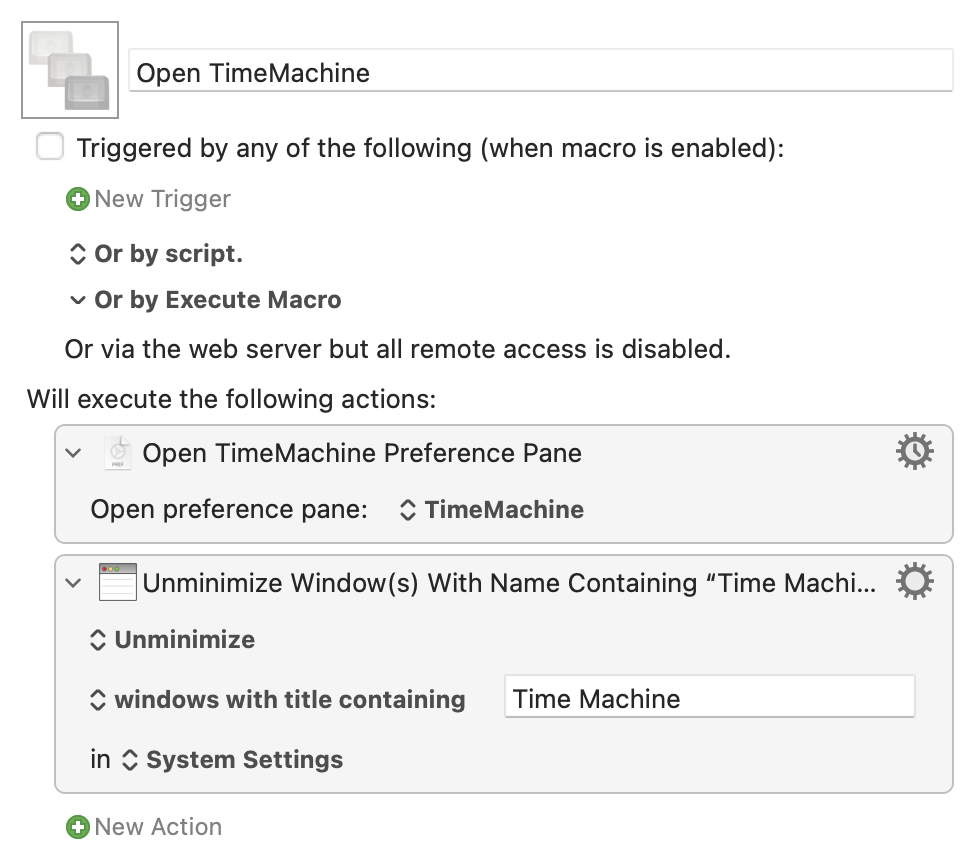Open gear menu for Open TimeMachine Preference Pane
Image resolution: width=974 pixels, height=860 pixels.
point(914,451)
